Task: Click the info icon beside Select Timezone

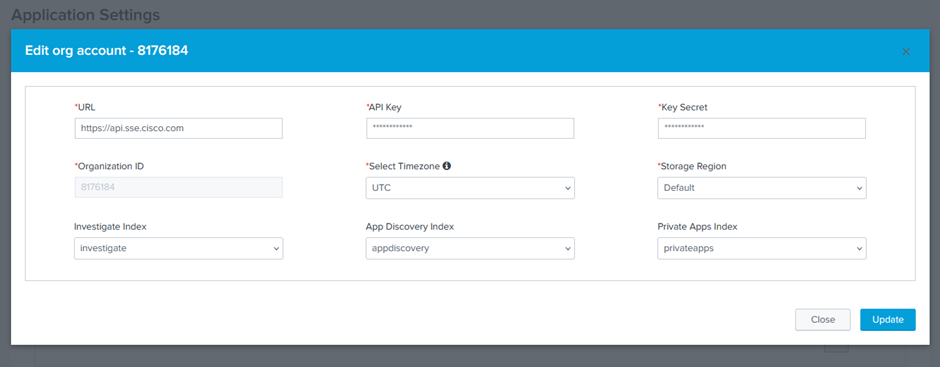Action: [x=447, y=166]
